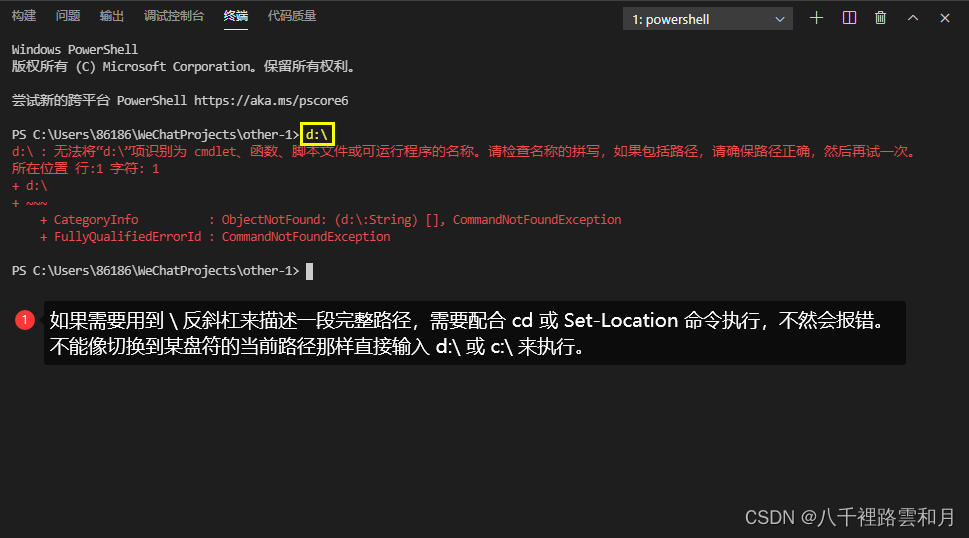Open the 1: powershell terminal dropdown
Image resolution: width=969 pixels, height=538 pixels.
tap(708, 19)
